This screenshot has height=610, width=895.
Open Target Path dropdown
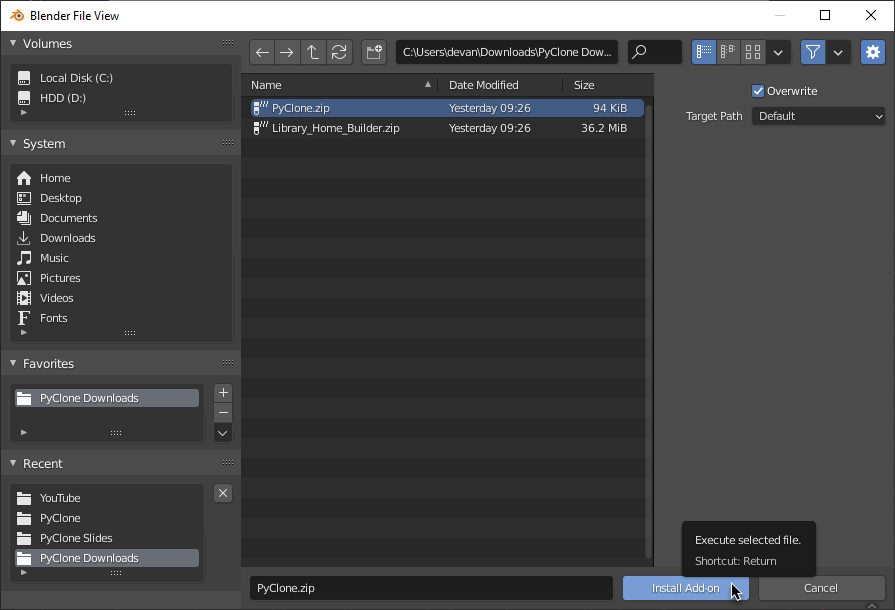pos(818,116)
